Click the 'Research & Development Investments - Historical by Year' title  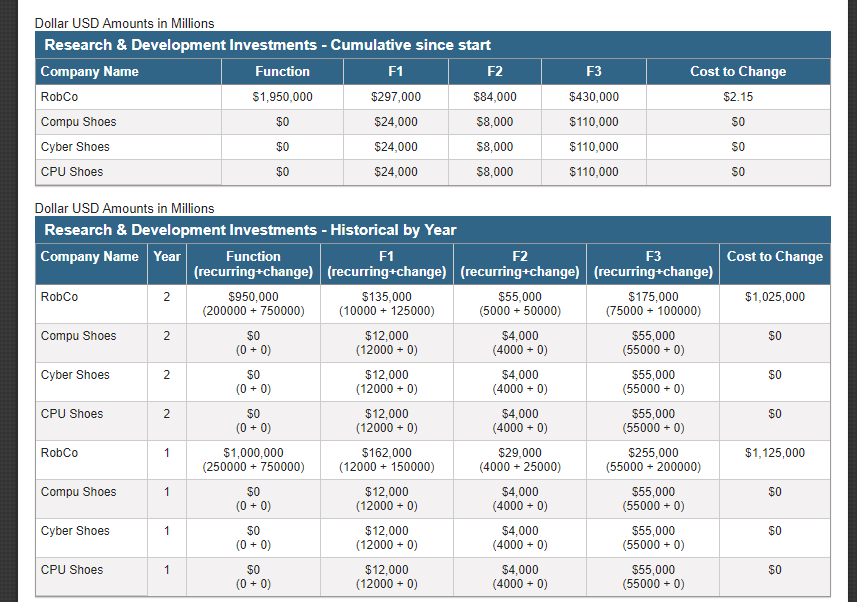point(250,230)
